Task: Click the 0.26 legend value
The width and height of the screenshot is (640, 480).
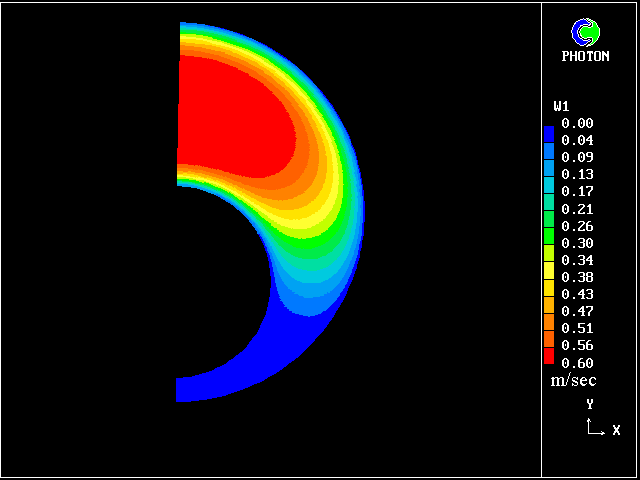Action: pos(577,226)
